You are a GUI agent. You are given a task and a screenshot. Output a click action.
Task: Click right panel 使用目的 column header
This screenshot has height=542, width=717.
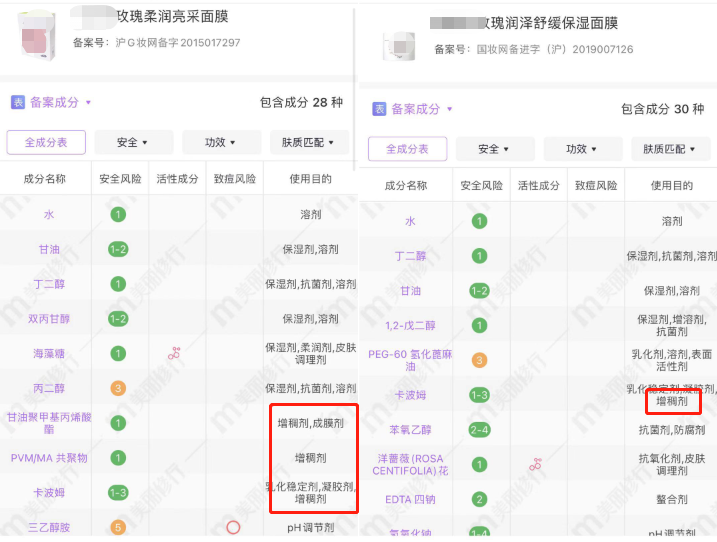pyautogui.click(x=672, y=185)
